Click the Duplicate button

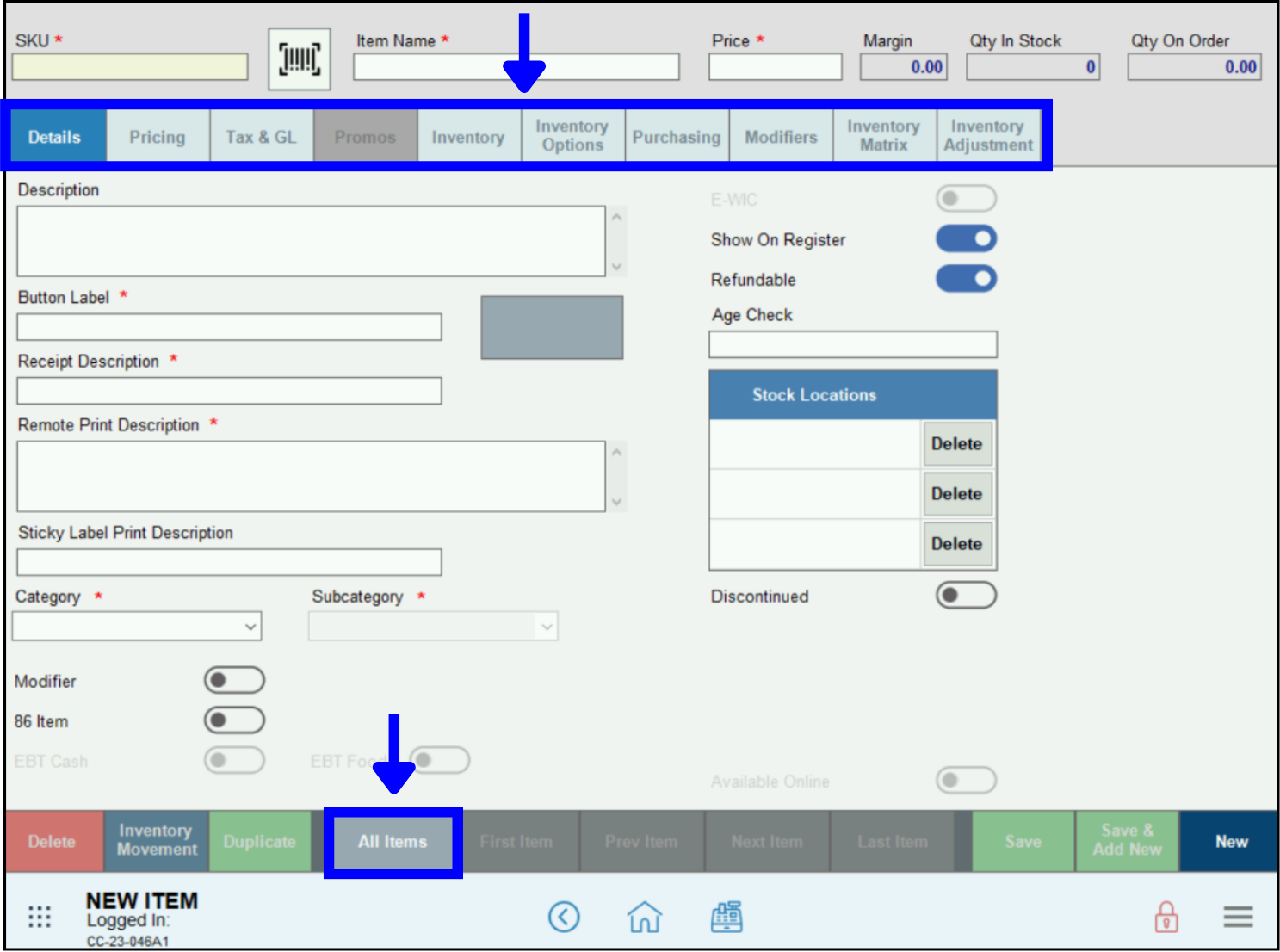(260, 841)
